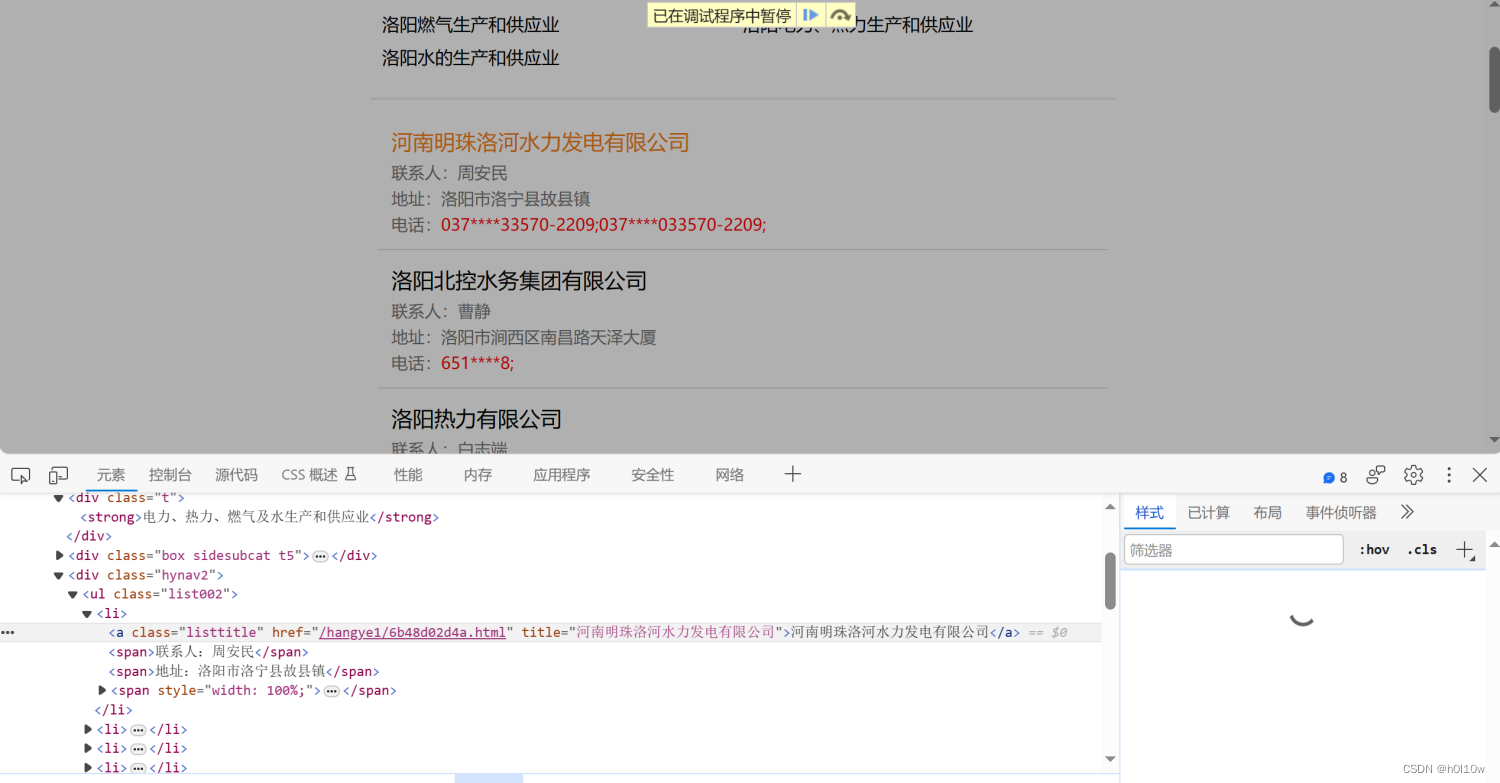Open the 网络 tab
Image resolution: width=1500 pixels, height=783 pixels.
pos(730,475)
